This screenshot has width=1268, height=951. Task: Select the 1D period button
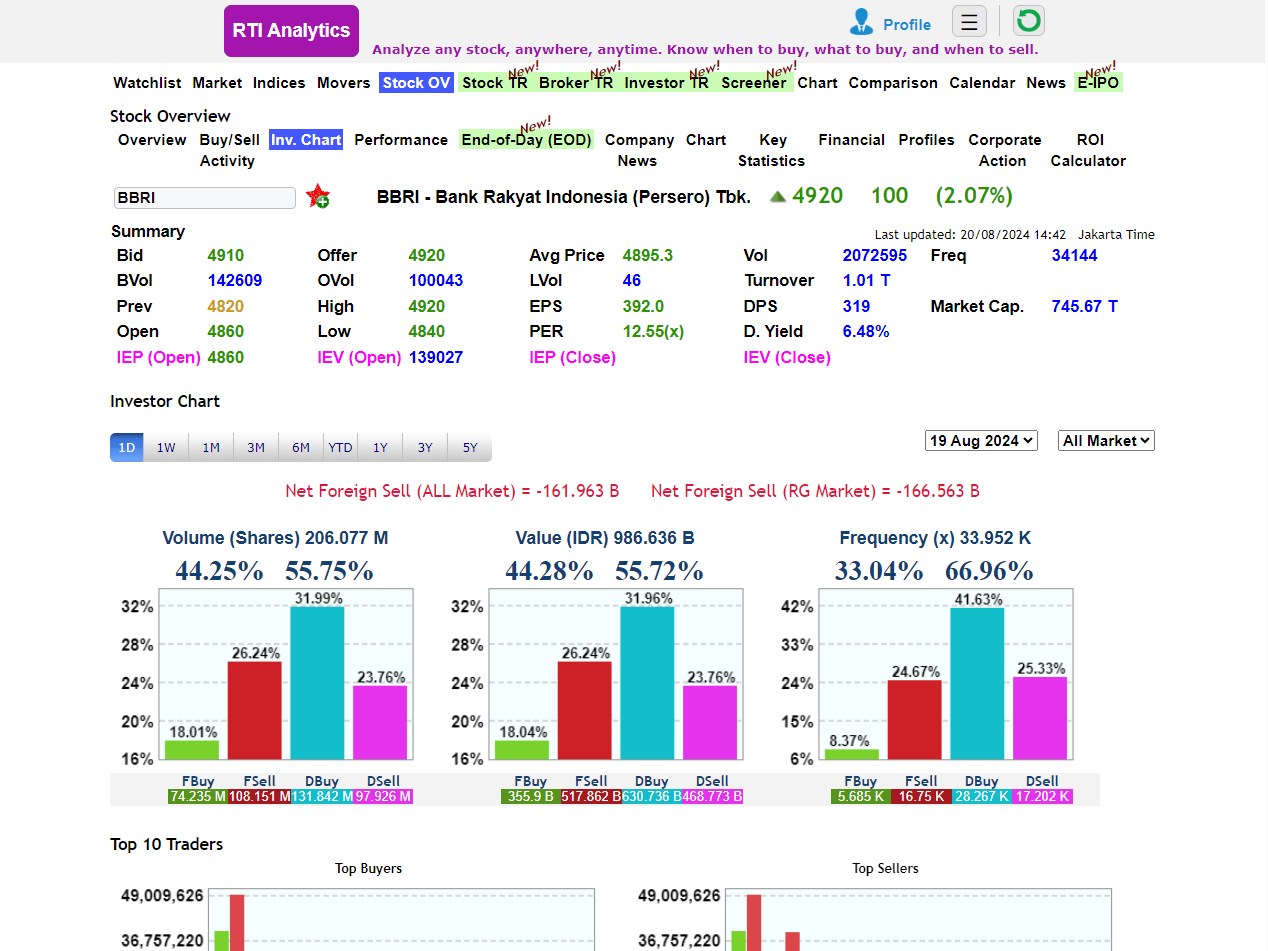tap(127, 447)
